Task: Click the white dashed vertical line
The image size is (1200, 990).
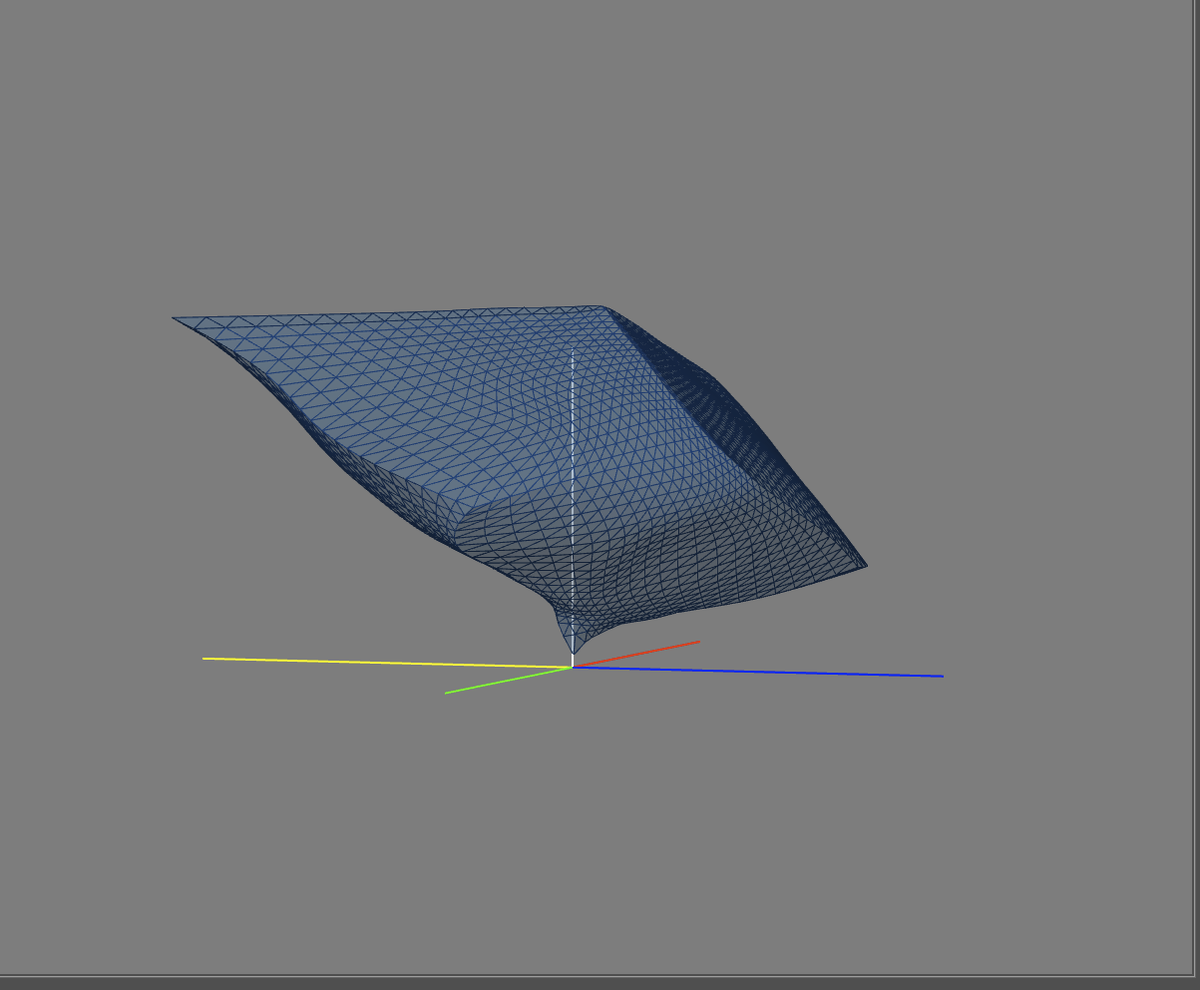Action: pos(572,480)
